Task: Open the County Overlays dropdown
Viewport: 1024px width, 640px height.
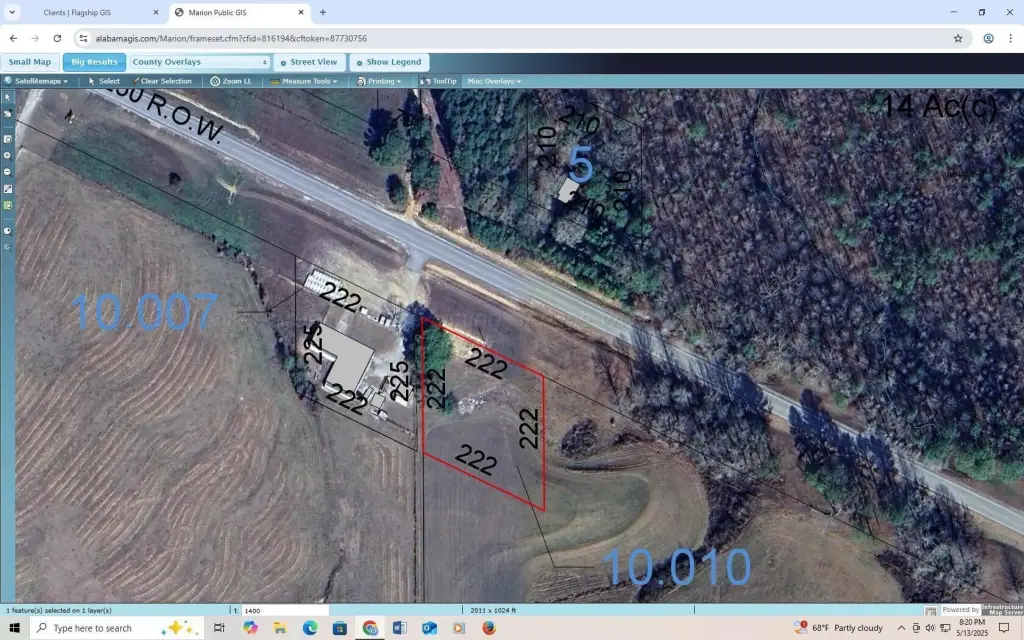Action: 200,62
